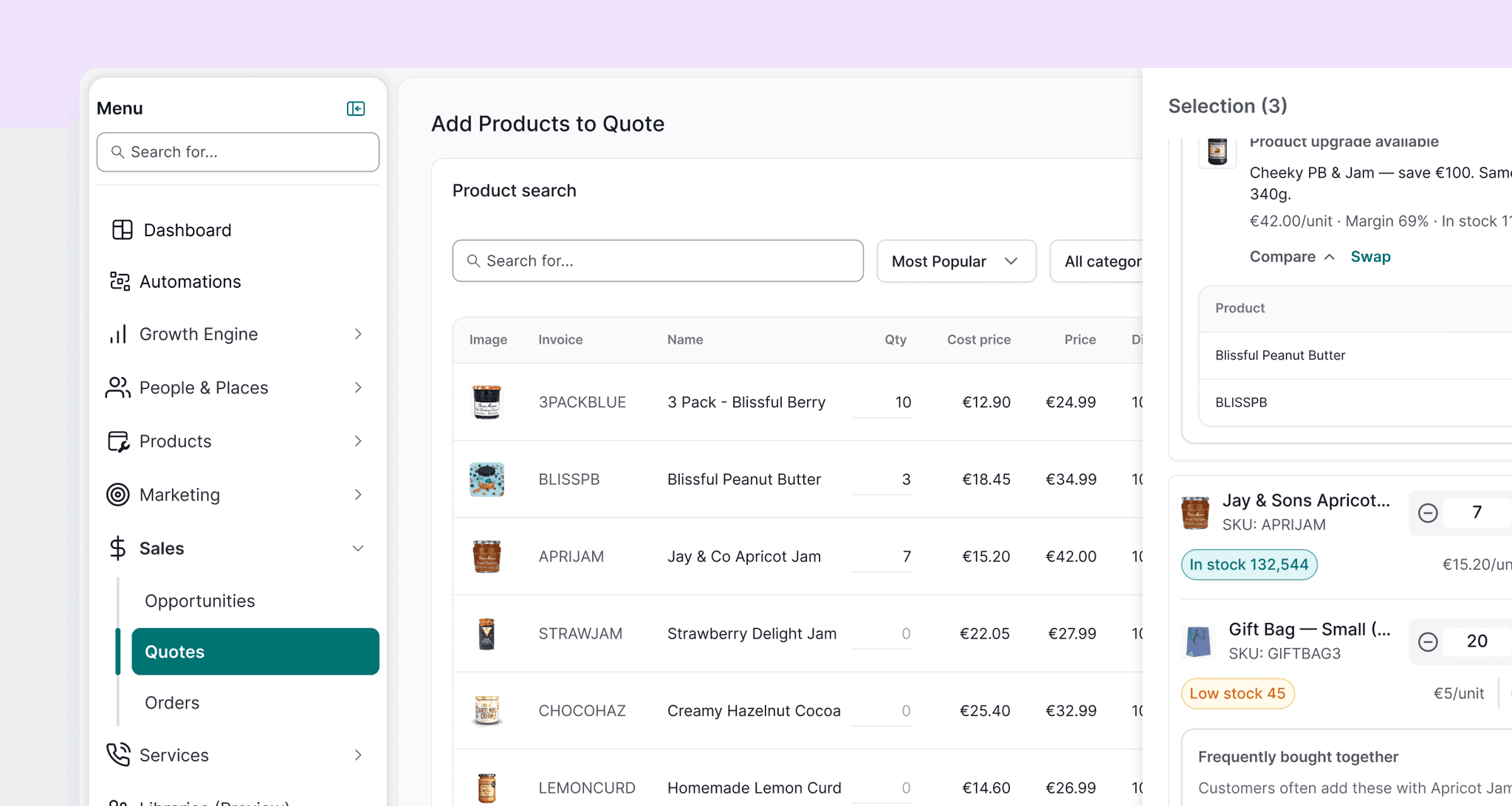Screen dimensions: 1512x806
Task: Click the Growth Engine bar chart icon
Action: pyautogui.click(x=118, y=334)
